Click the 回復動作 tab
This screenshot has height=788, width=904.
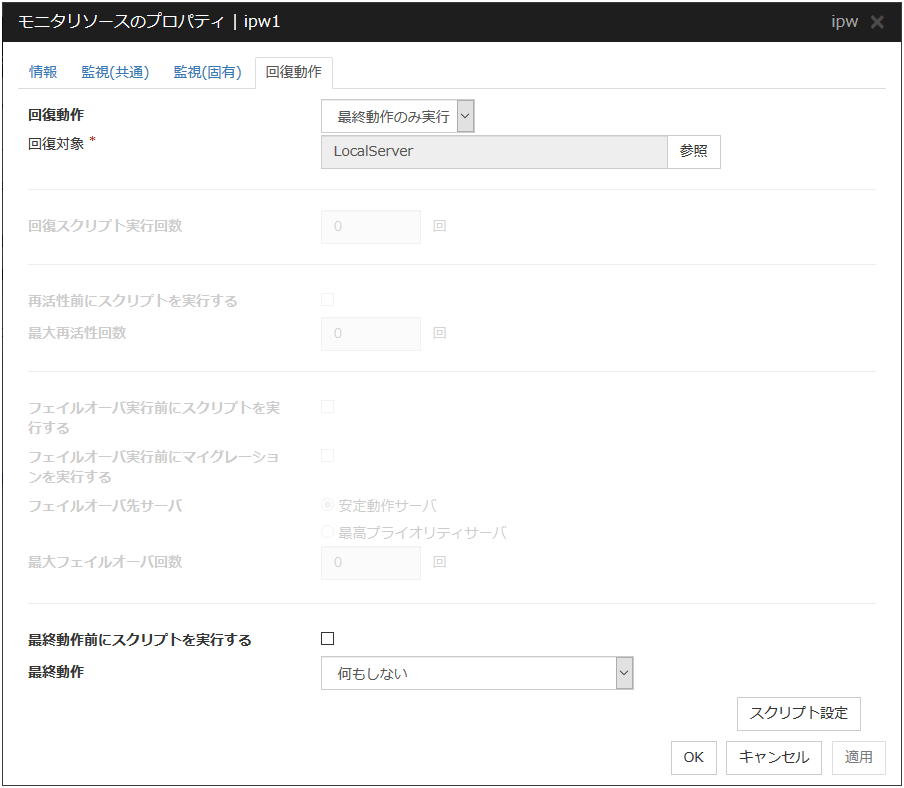[x=294, y=72]
